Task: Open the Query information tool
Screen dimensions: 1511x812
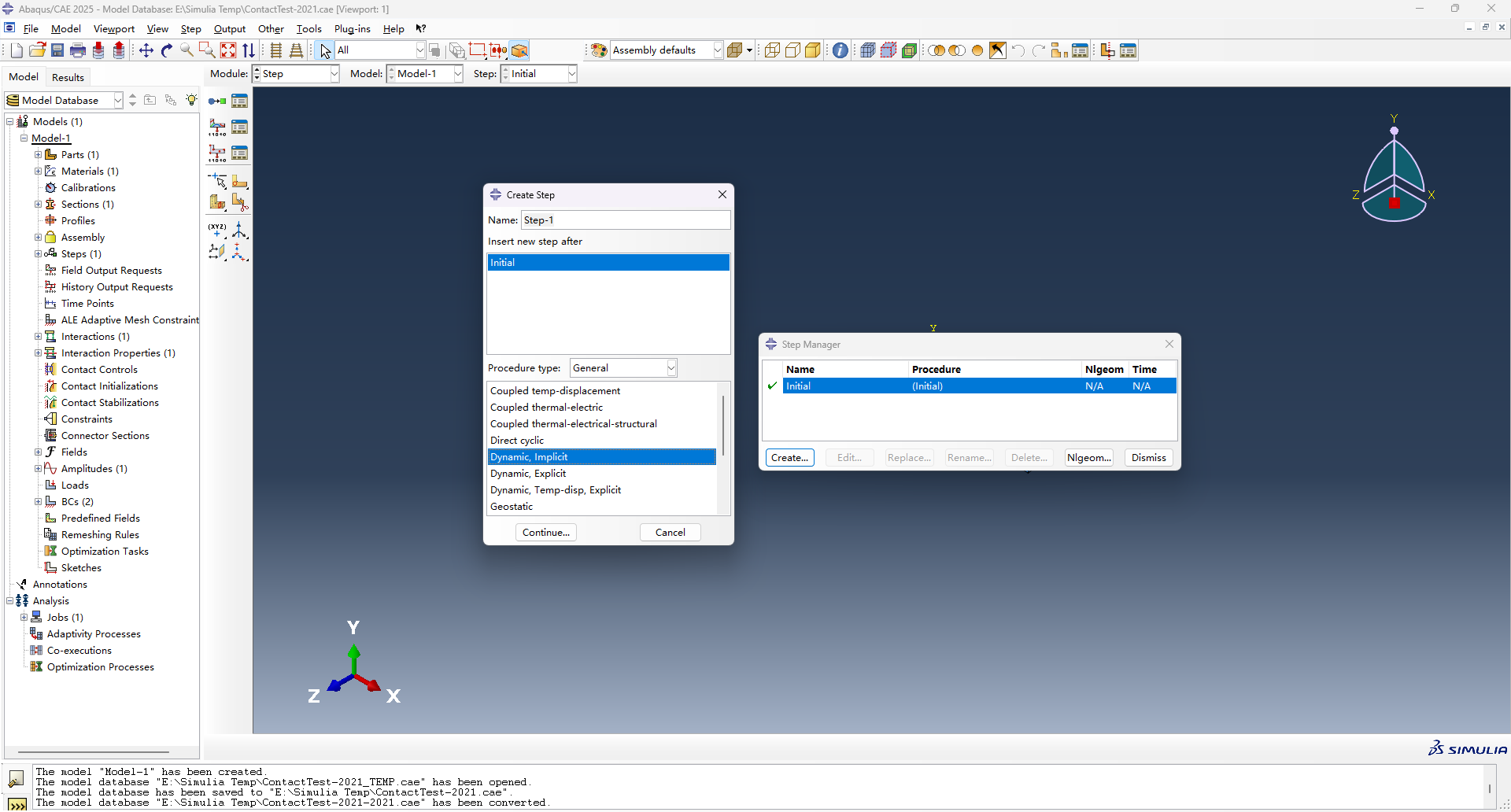Action: [x=840, y=51]
